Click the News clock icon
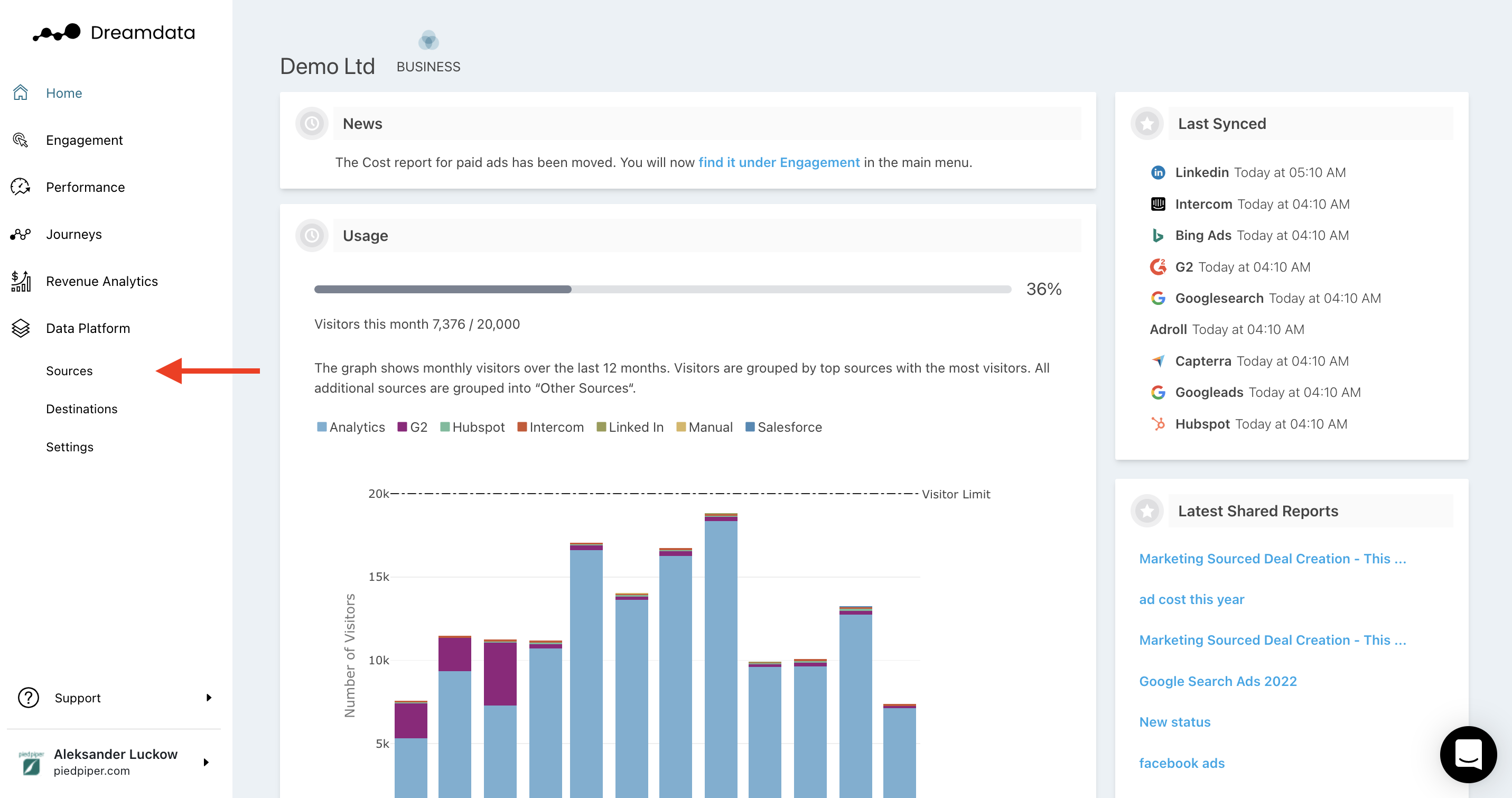Image resolution: width=1512 pixels, height=798 pixels. (x=312, y=123)
